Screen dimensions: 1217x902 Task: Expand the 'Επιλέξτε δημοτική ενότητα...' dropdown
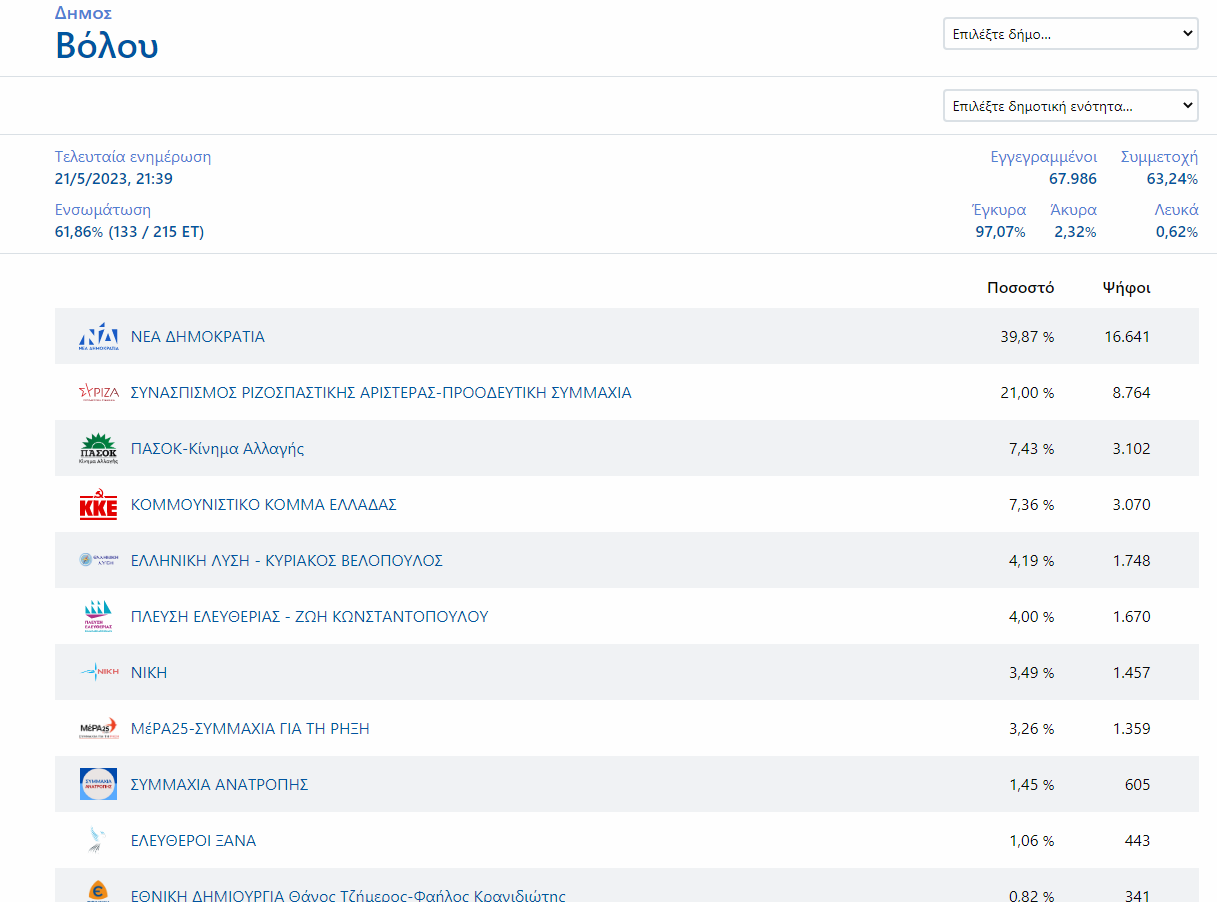click(x=1070, y=105)
